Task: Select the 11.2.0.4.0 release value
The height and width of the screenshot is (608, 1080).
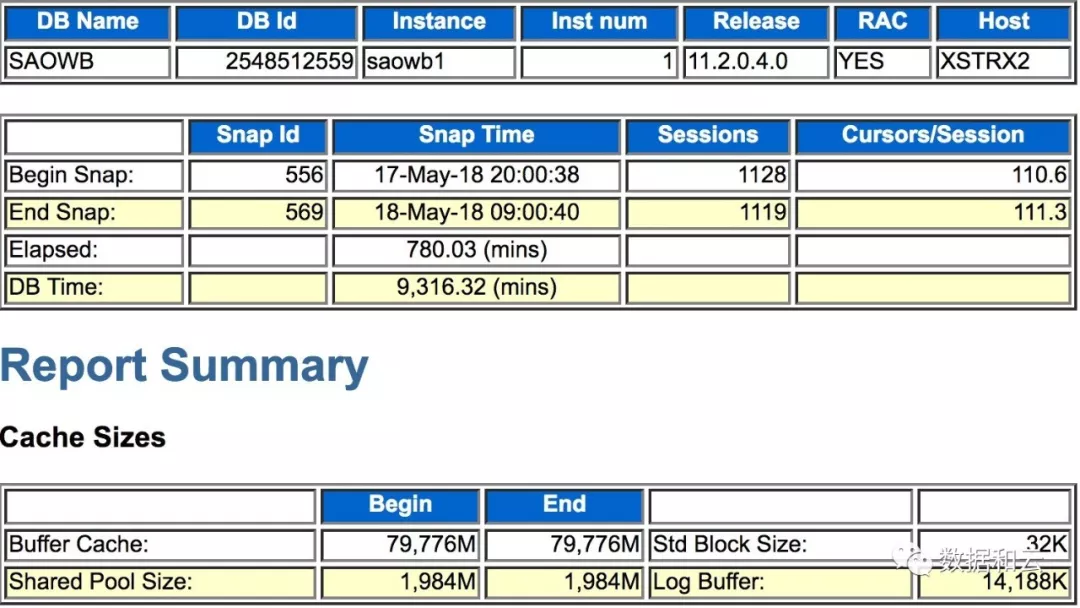Action: (x=738, y=62)
